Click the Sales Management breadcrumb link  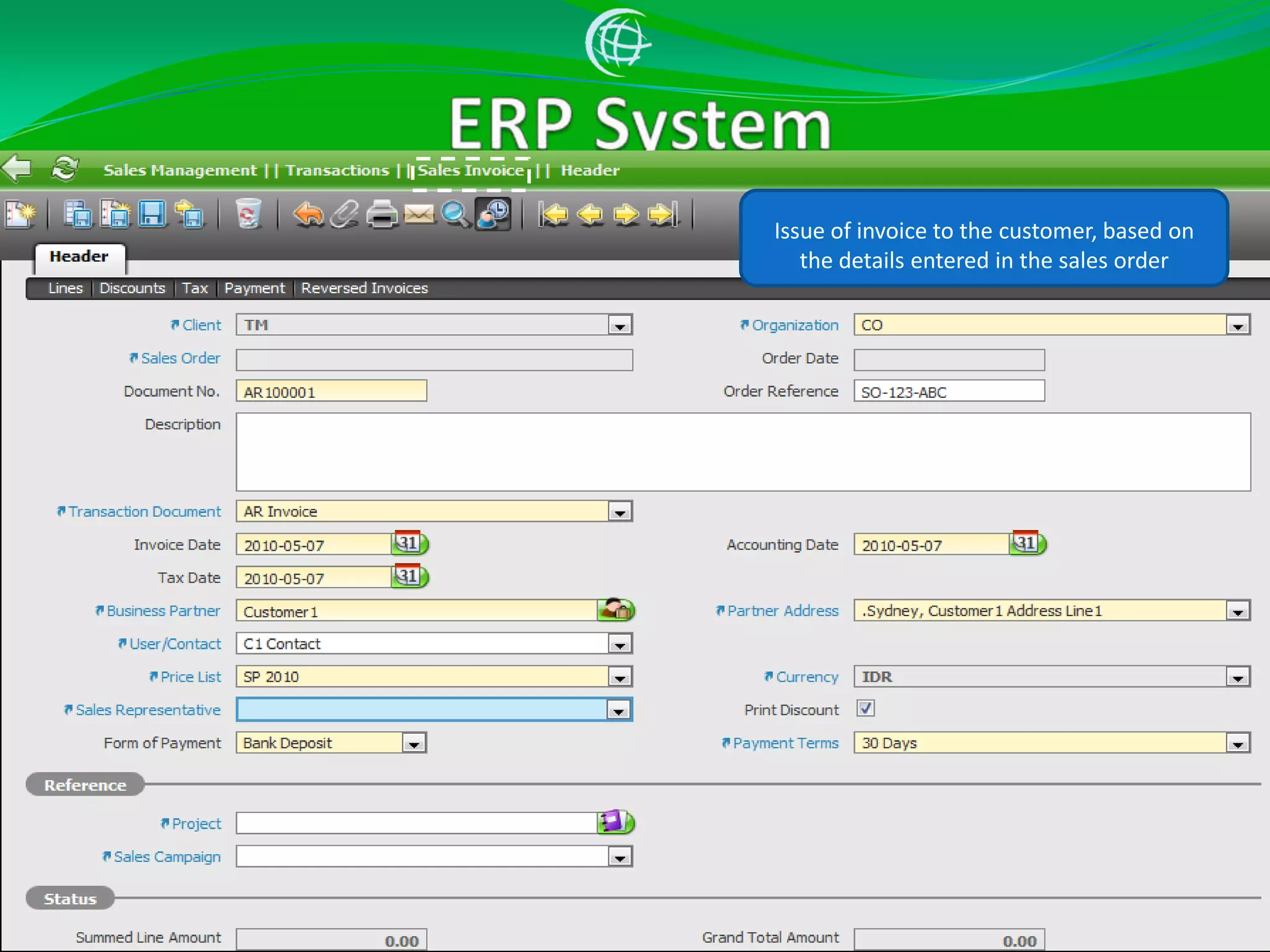180,170
